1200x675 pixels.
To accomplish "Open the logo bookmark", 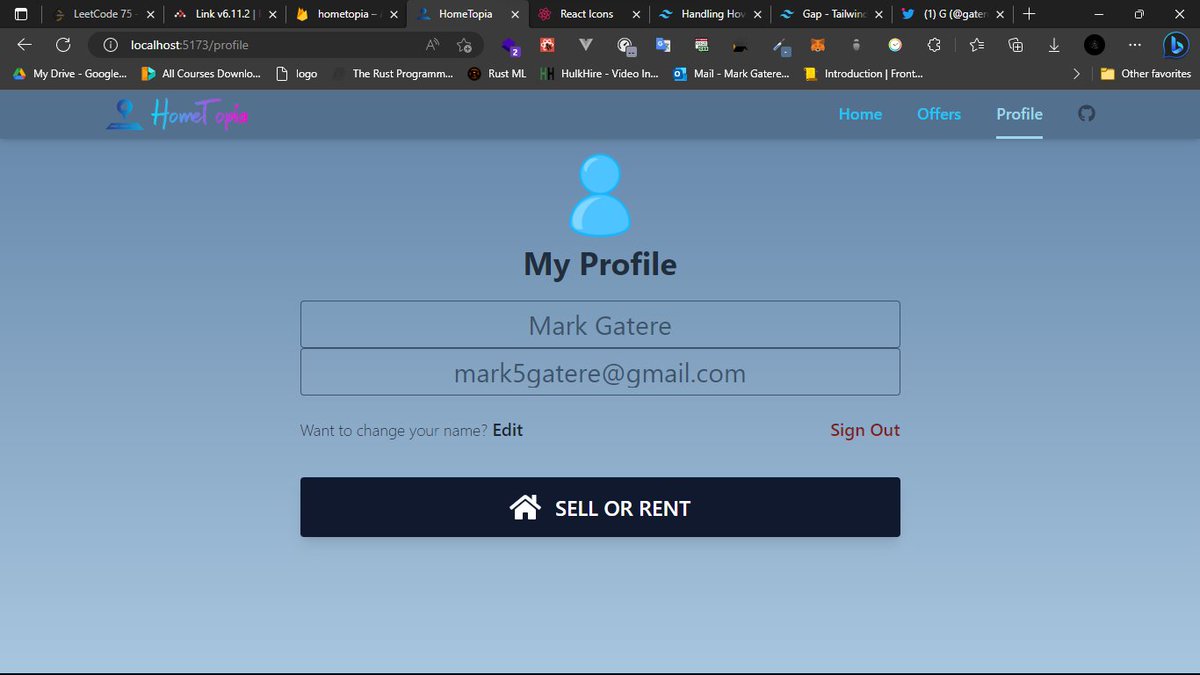I will (x=296, y=74).
